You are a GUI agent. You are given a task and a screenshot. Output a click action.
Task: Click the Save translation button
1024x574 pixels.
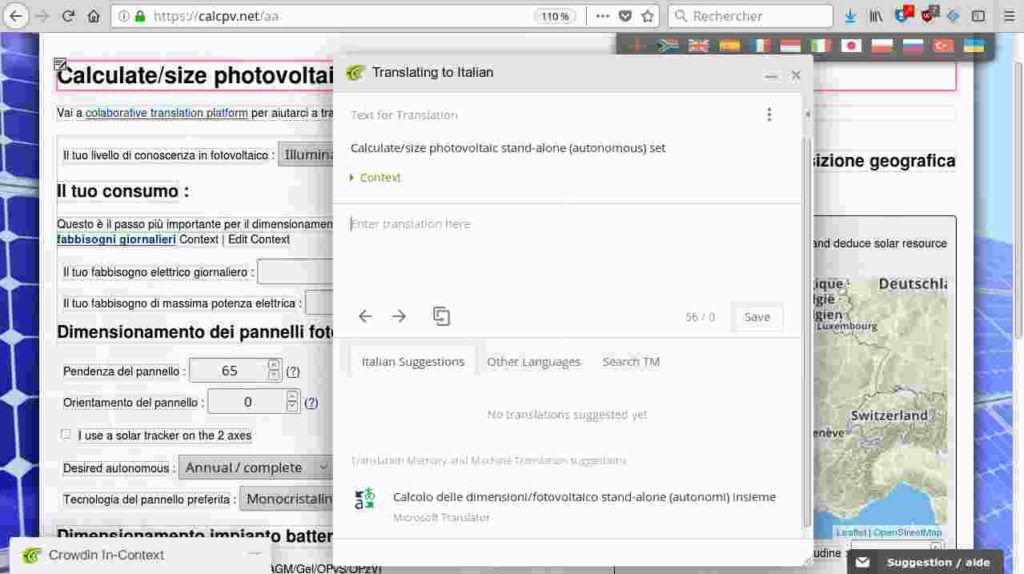757,316
